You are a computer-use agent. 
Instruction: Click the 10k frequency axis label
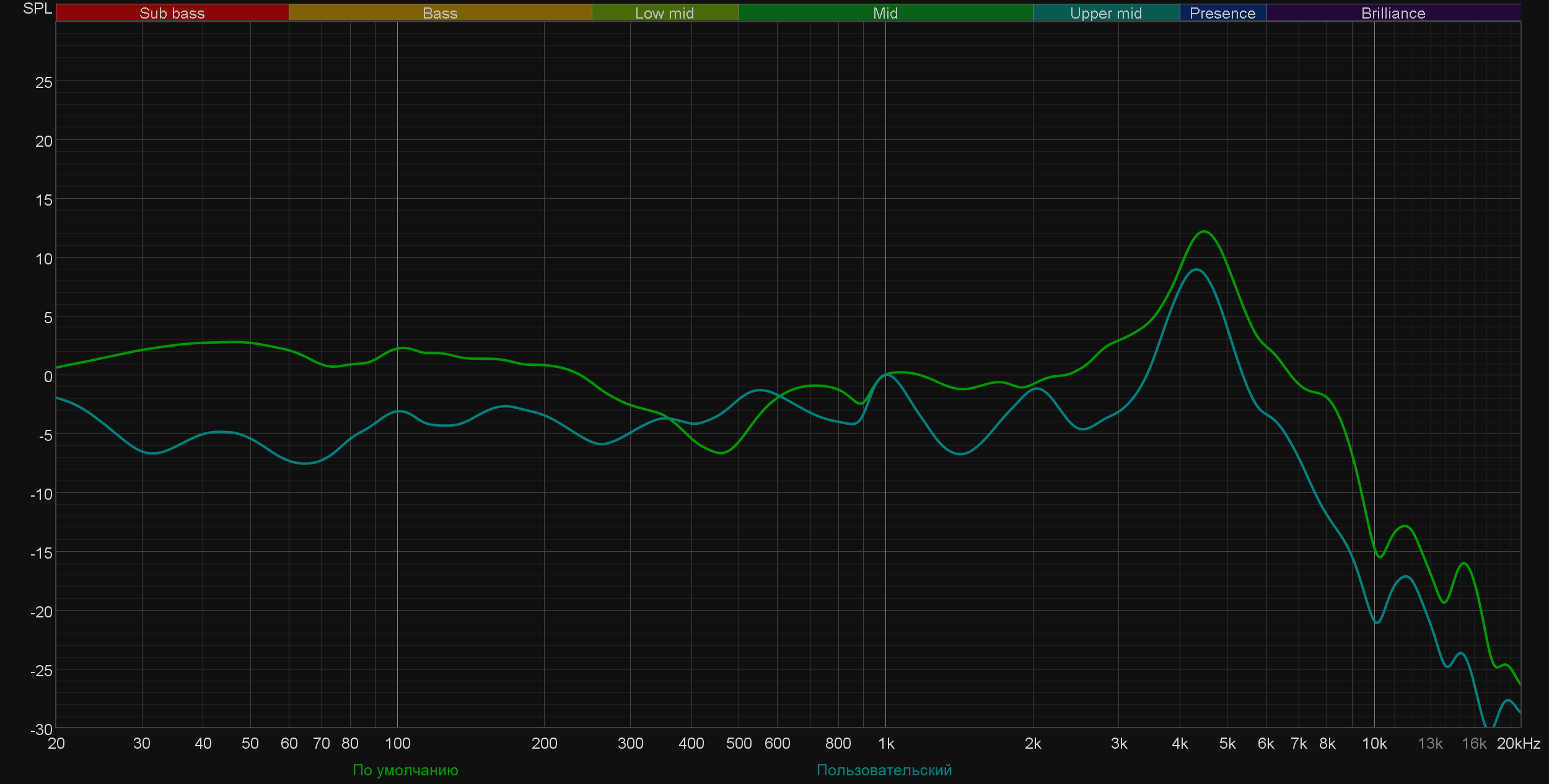click(1374, 743)
